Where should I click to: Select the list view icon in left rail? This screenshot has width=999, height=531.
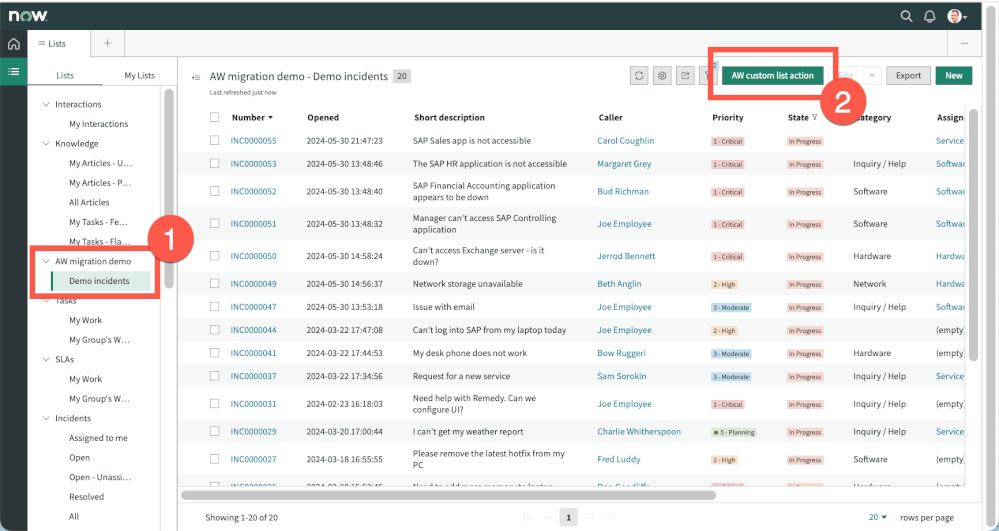14,71
